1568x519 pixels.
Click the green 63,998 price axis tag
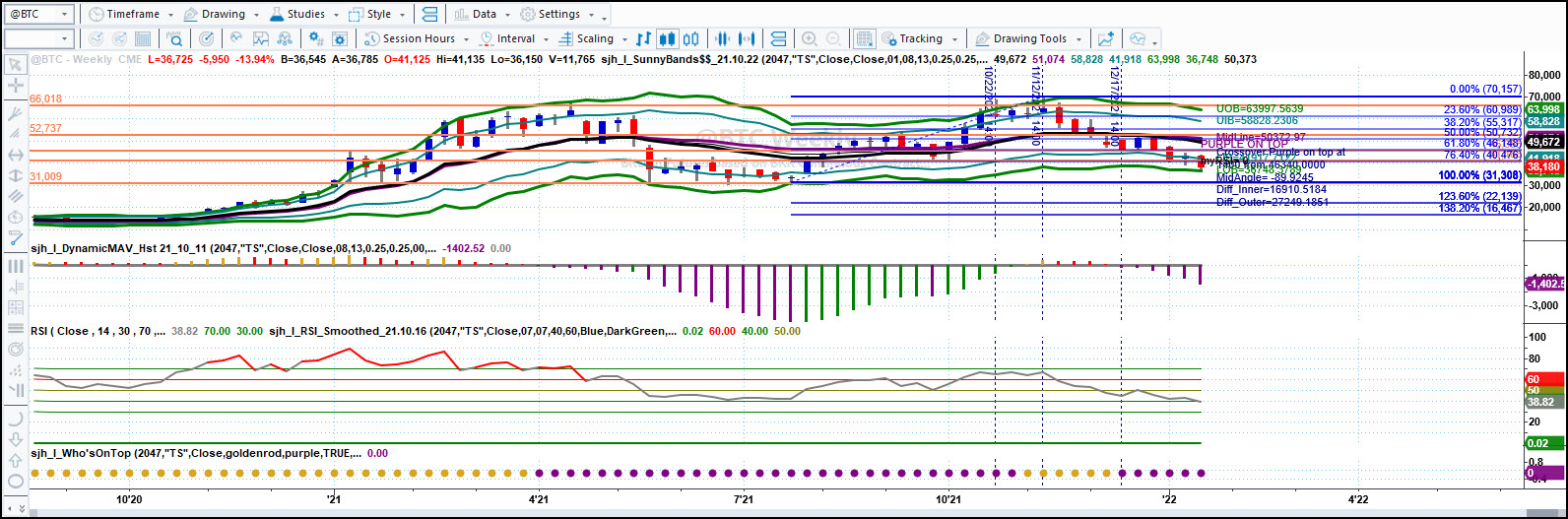[x=1545, y=108]
